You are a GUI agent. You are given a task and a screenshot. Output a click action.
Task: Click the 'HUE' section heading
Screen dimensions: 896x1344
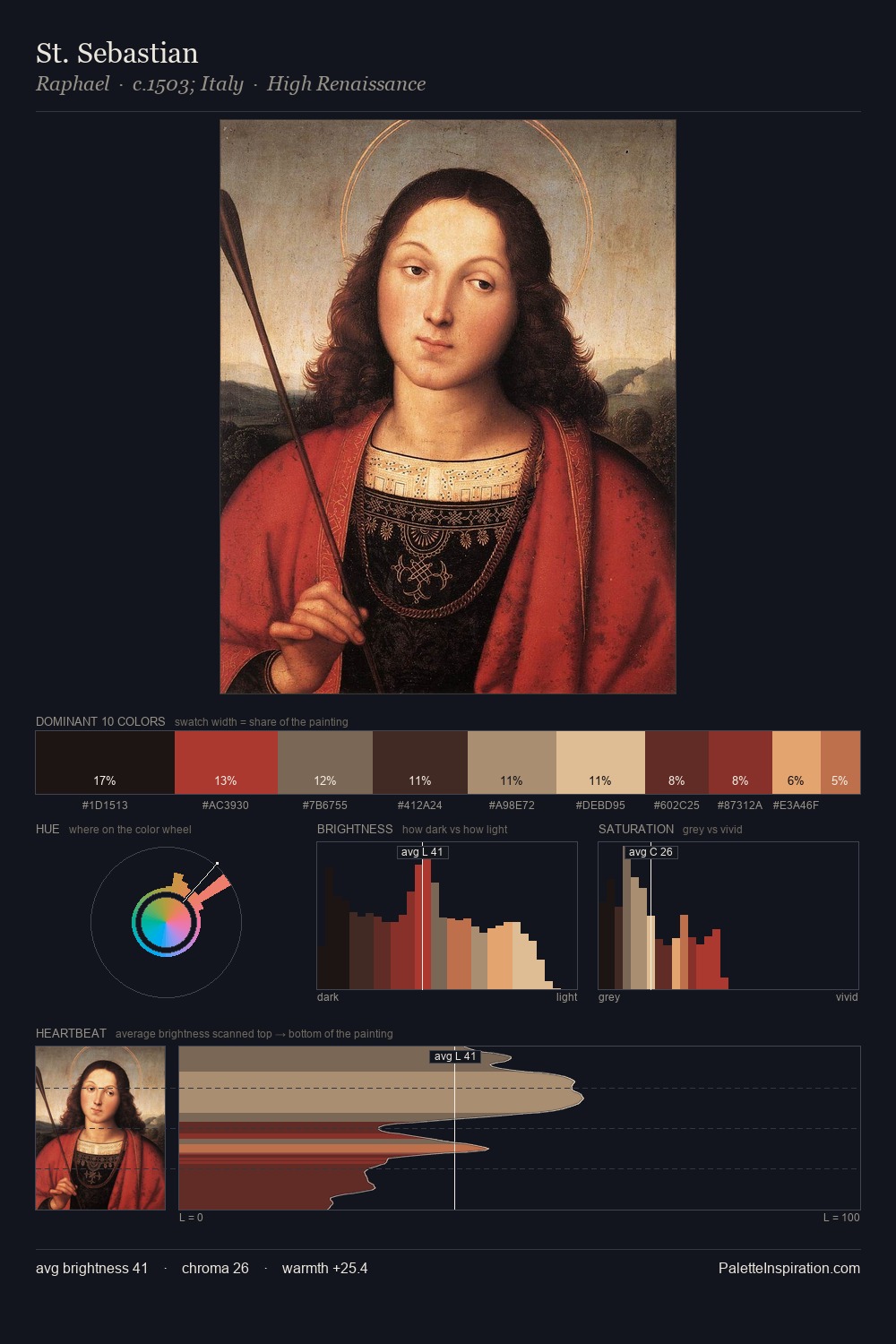click(47, 829)
